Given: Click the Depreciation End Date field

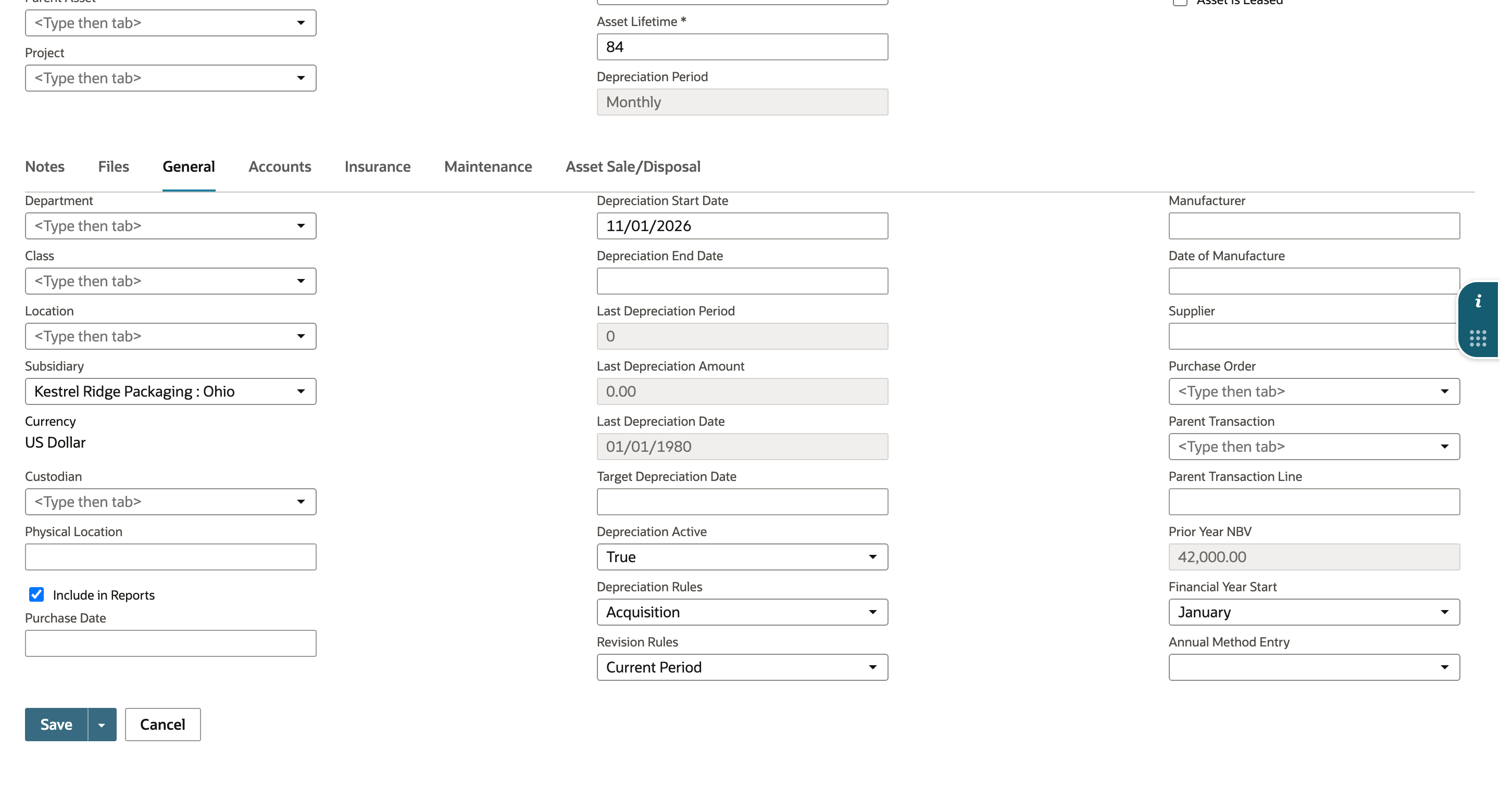Looking at the screenshot, I should [x=742, y=281].
